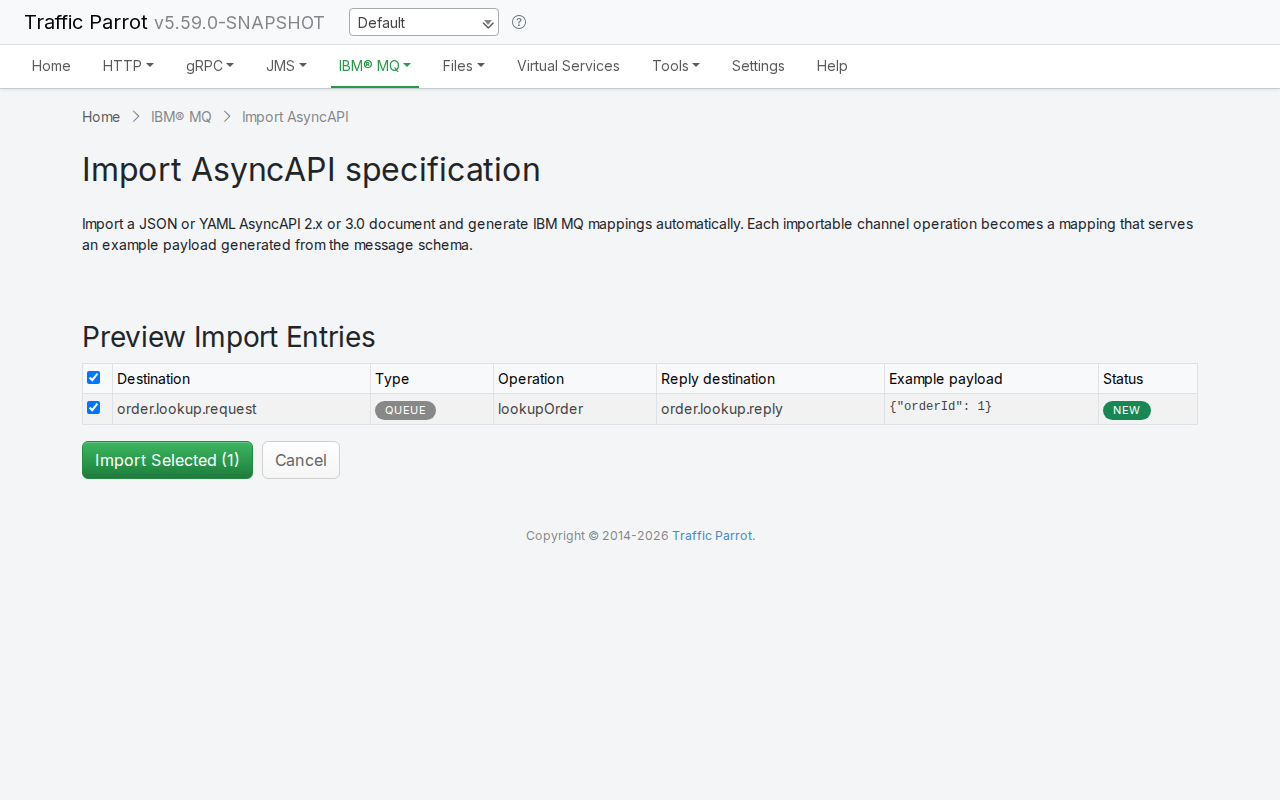This screenshot has width=1280, height=800.
Task: Click the NEW status badge
Action: (x=1127, y=410)
